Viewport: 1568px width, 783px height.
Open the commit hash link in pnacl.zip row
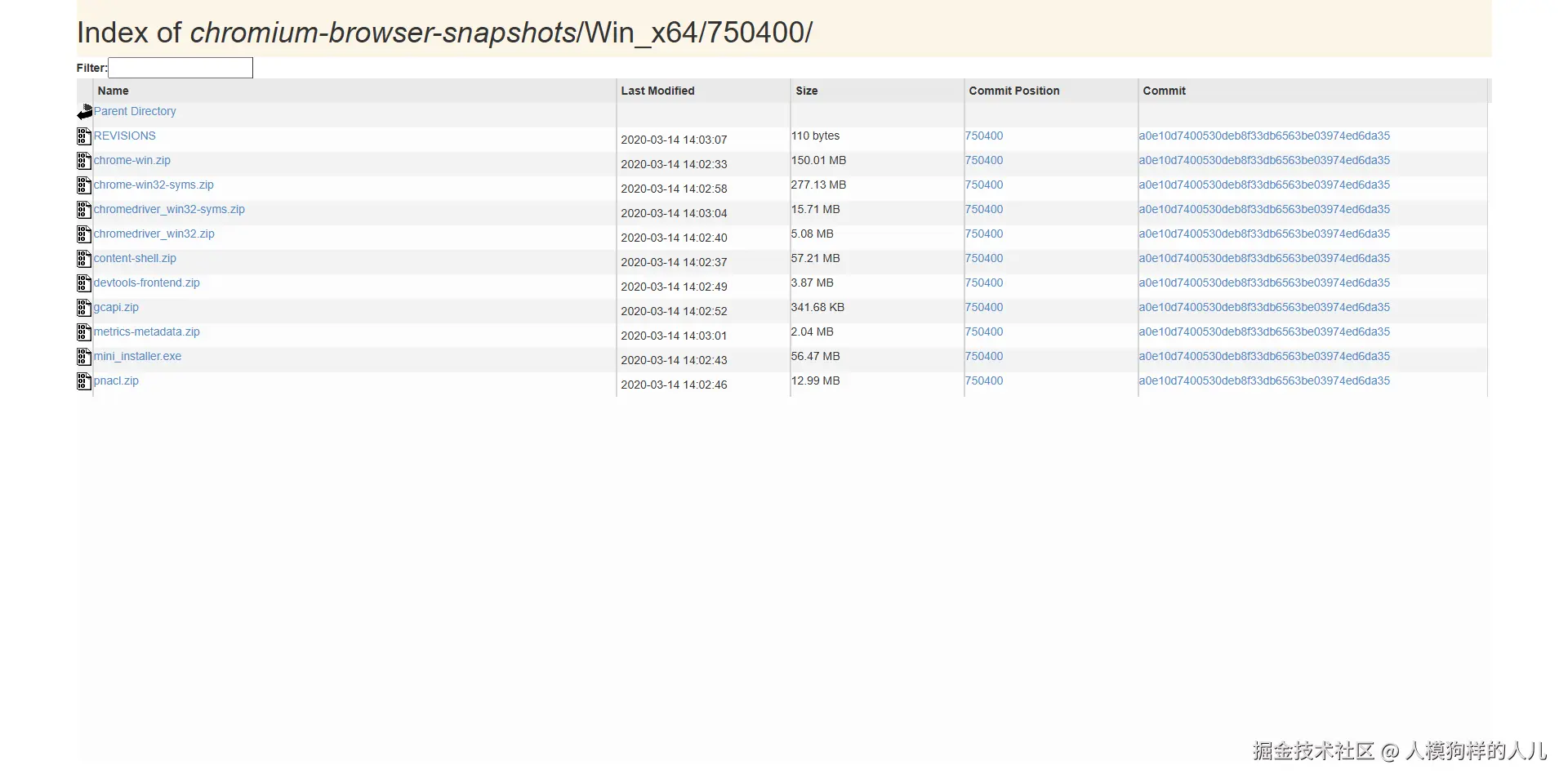click(x=1264, y=380)
